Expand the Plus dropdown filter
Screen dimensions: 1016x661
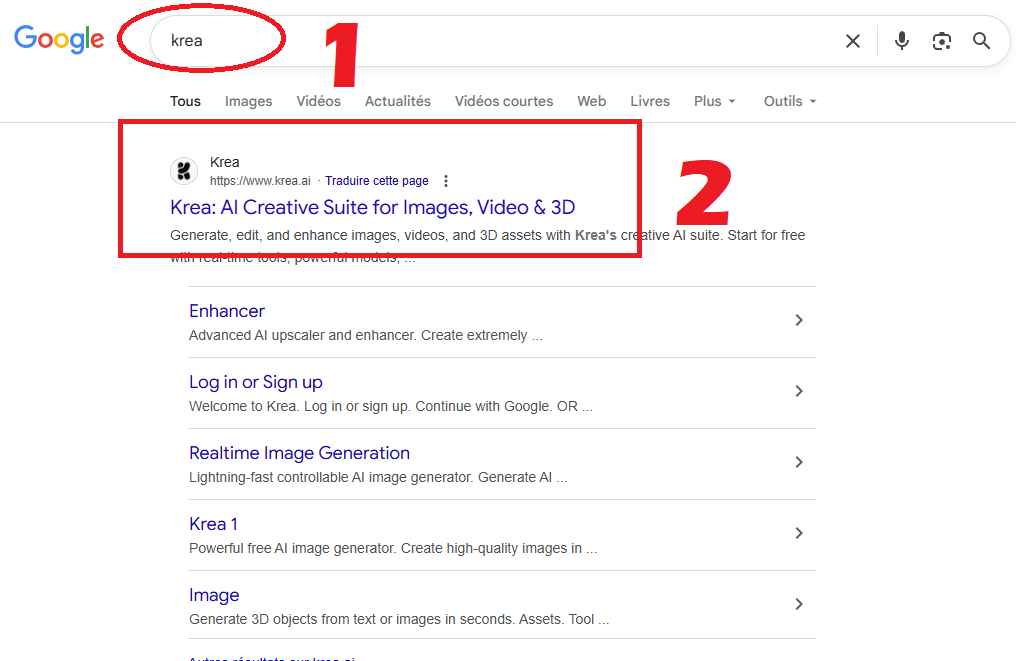point(714,101)
